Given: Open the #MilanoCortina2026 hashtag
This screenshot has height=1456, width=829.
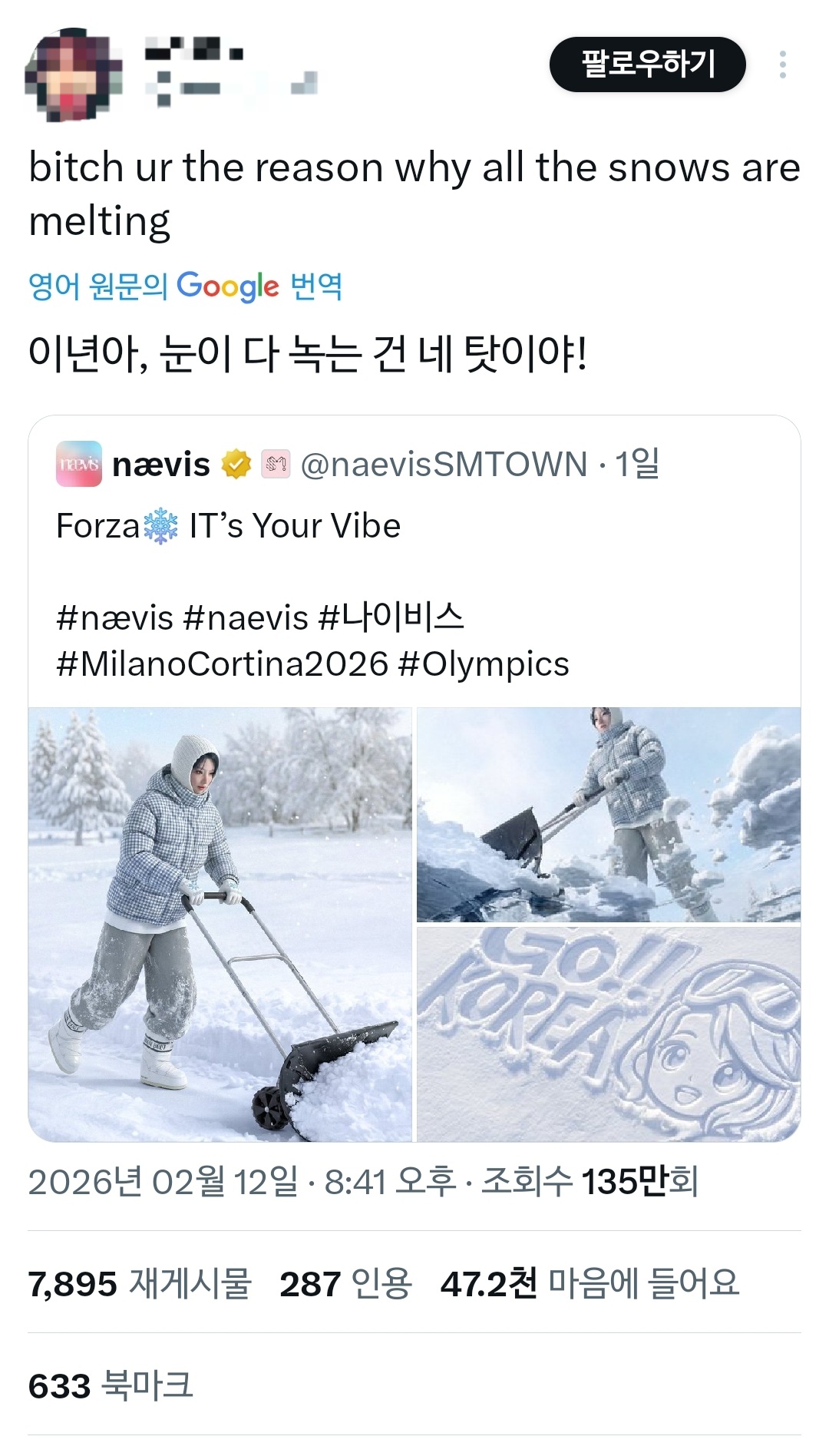Looking at the screenshot, I should tap(222, 664).
